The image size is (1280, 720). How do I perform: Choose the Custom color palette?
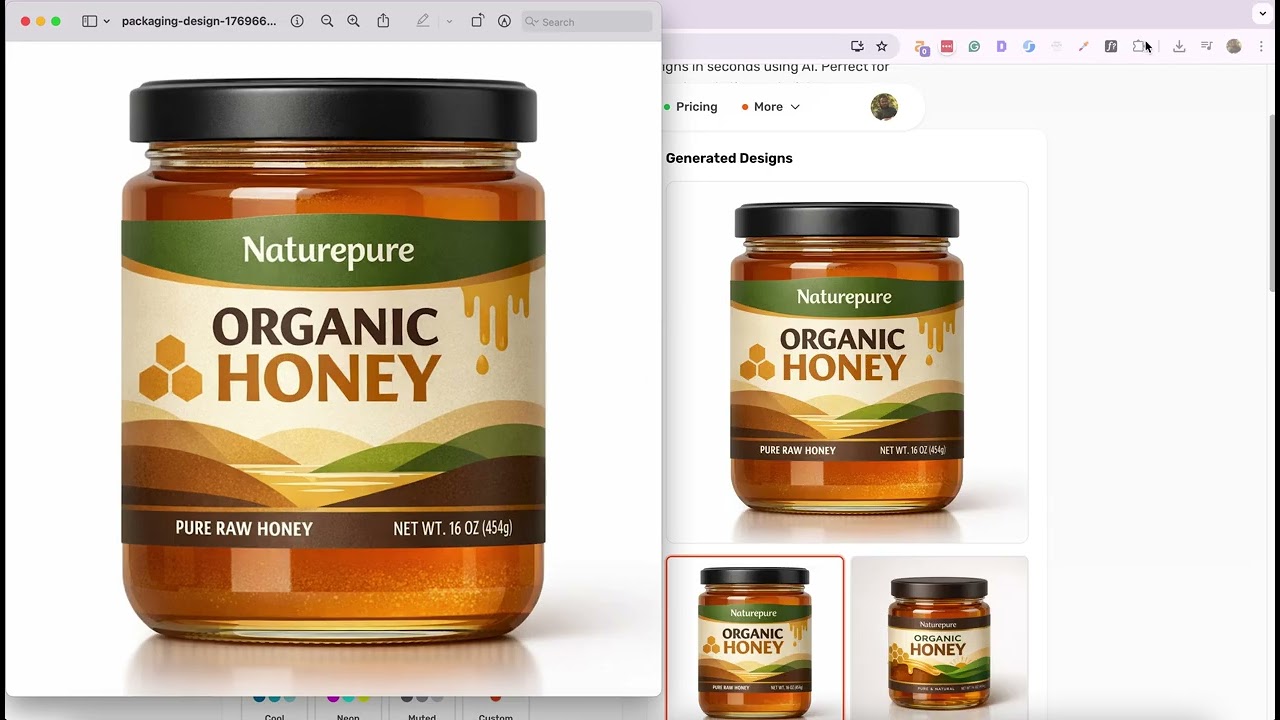coord(495,707)
